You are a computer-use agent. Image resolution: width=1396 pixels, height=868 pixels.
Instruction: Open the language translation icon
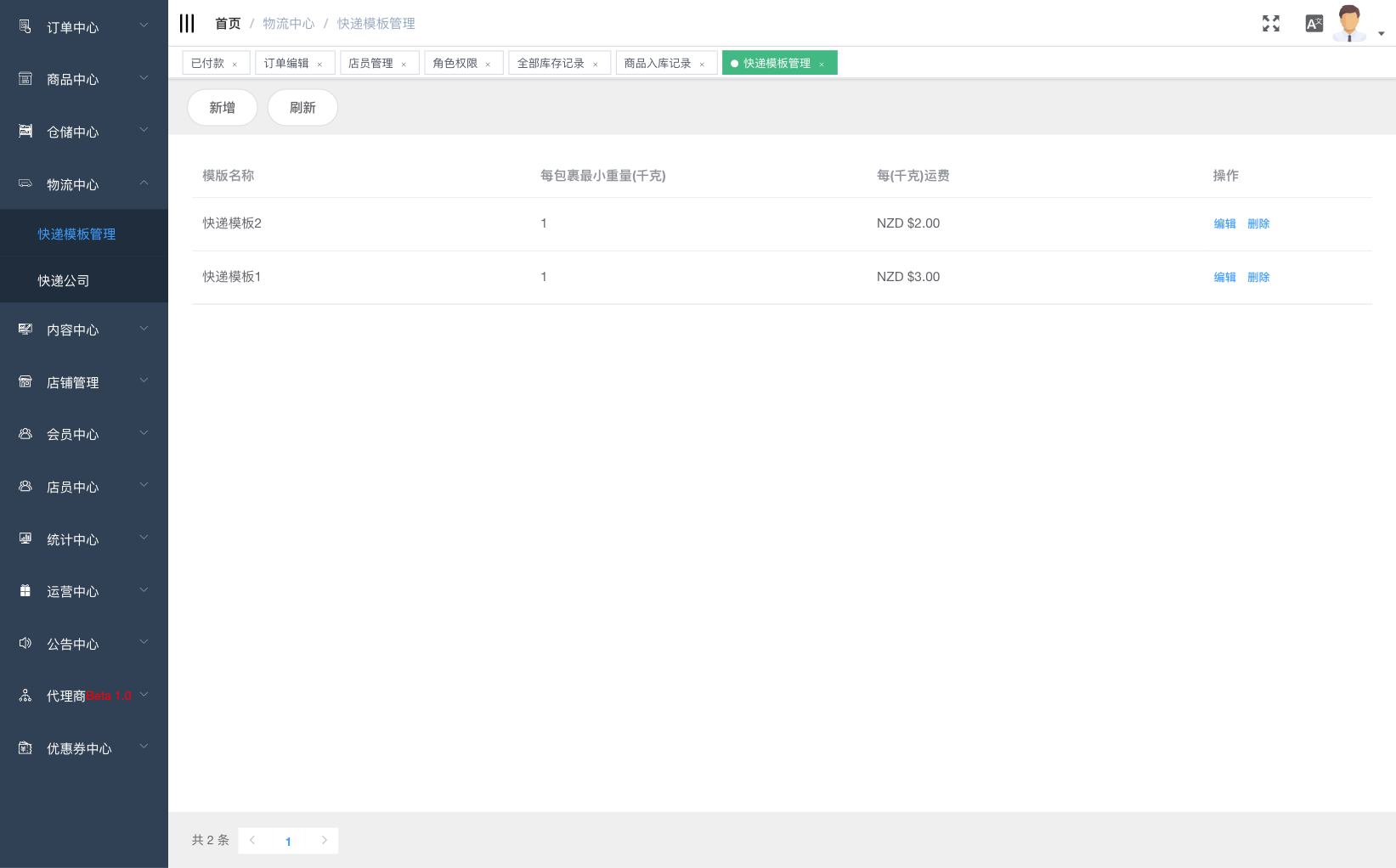(x=1314, y=24)
